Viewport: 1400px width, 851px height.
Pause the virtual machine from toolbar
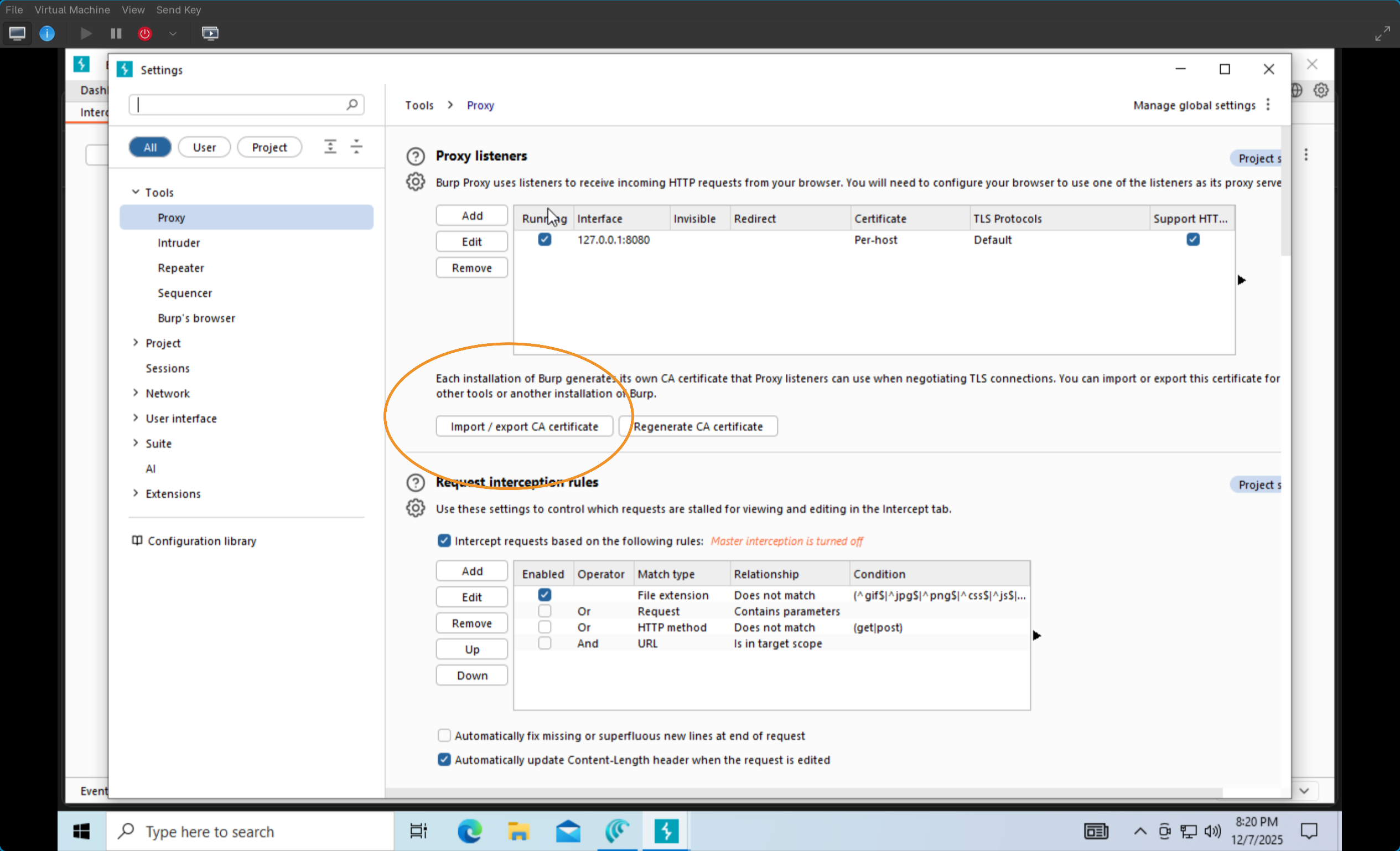point(116,34)
